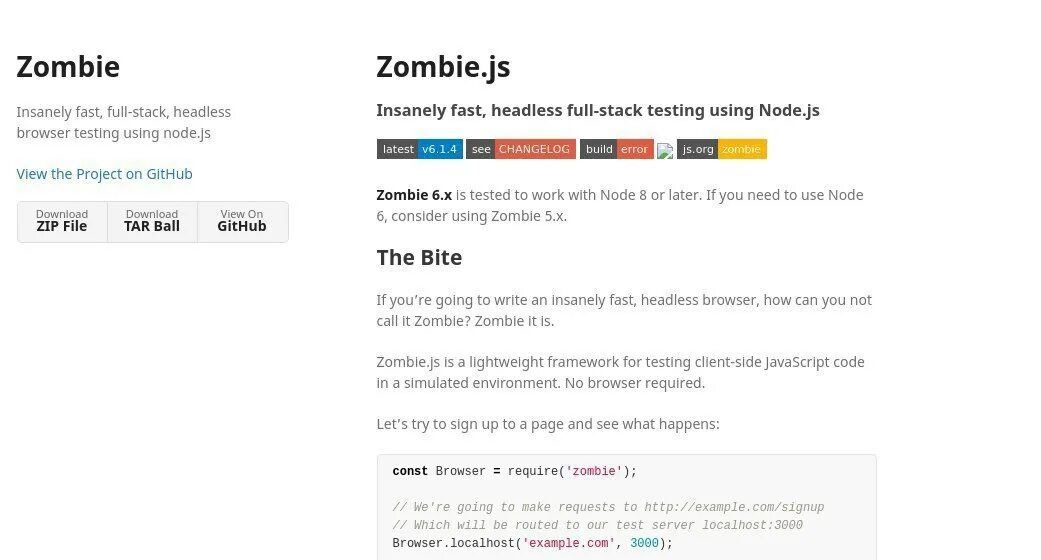Click code line const Browser = require('zombie')
The height and width of the screenshot is (560, 1041).
coord(515,471)
